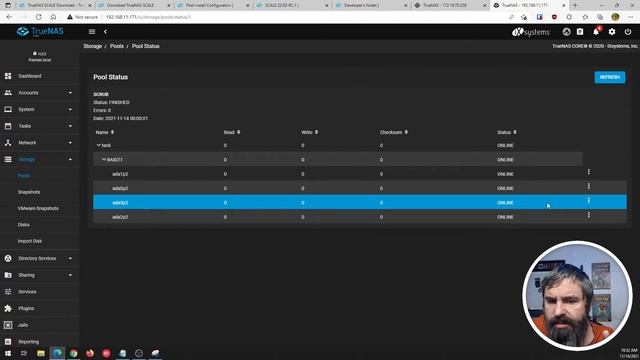Click the Storage breadcrumb link

tap(93, 46)
